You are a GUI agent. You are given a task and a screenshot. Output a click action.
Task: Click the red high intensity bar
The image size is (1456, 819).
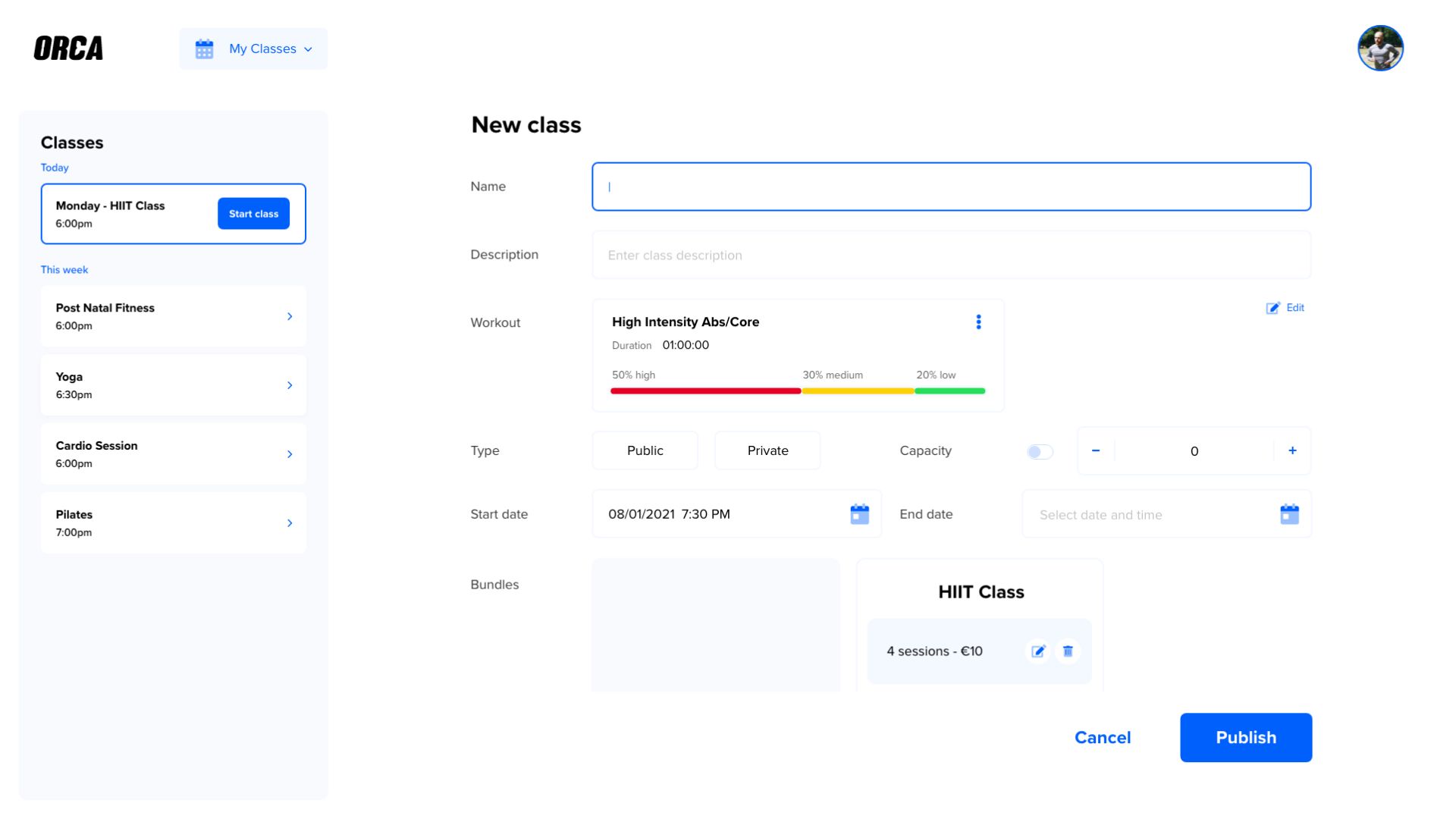(x=705, y=391)
